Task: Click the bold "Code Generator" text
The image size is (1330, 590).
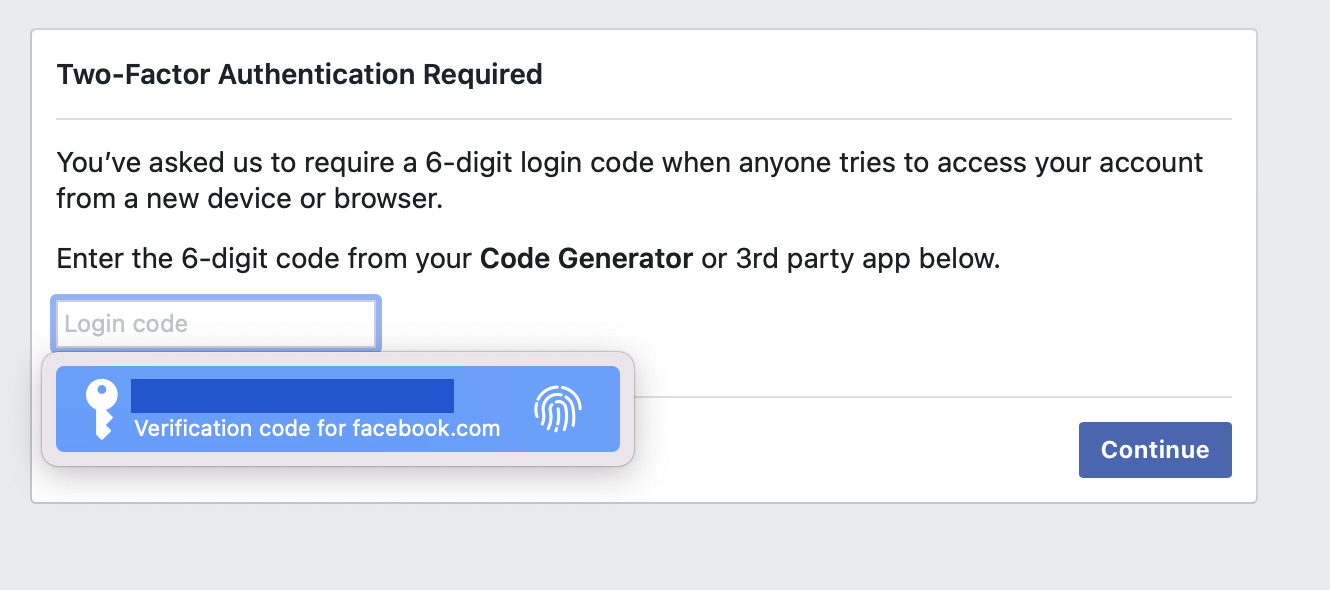Action: pyautogui.click(x=586, y=259)
